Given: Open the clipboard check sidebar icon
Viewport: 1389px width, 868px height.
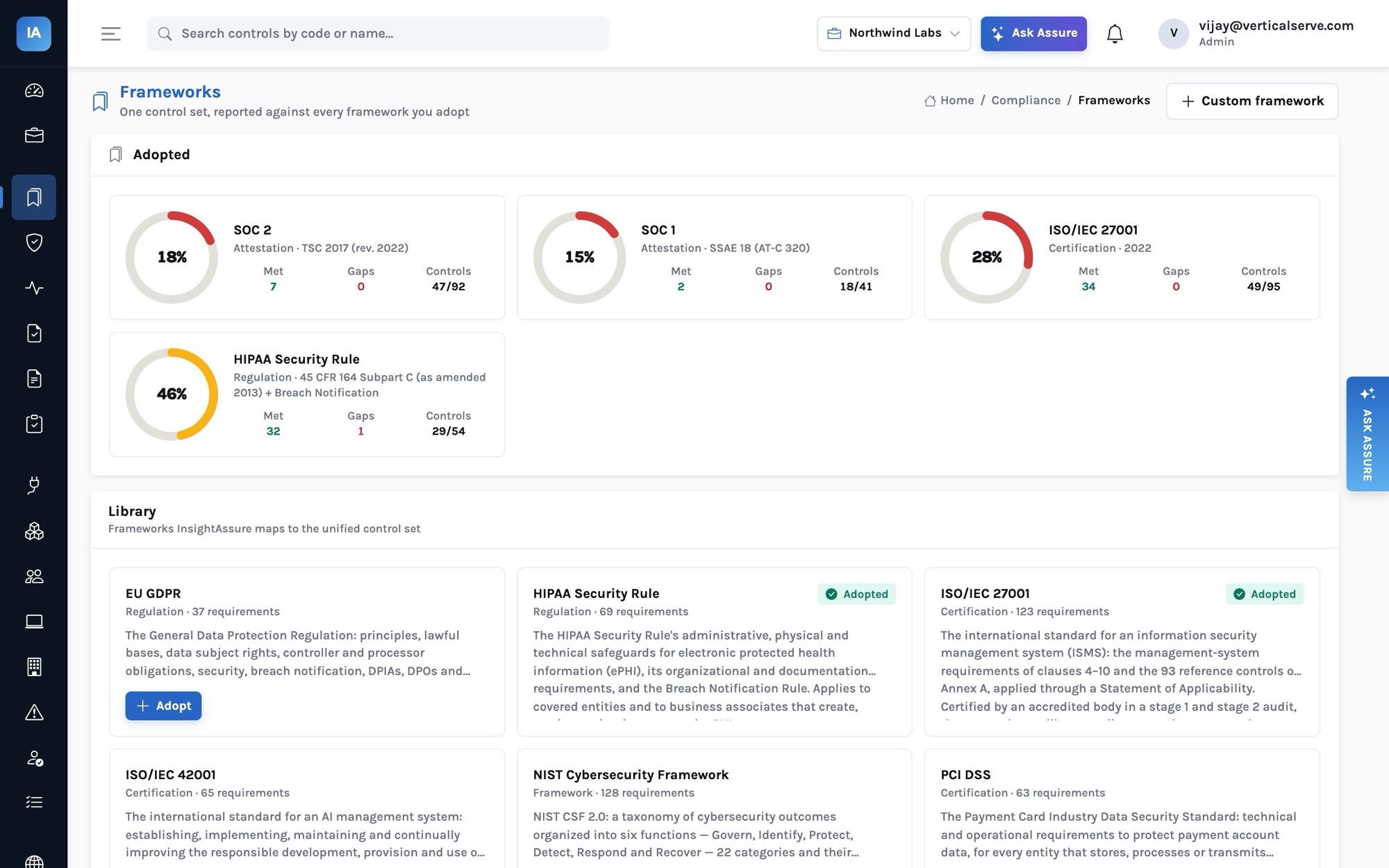Looking at the screenshot, I should (34, 424).
